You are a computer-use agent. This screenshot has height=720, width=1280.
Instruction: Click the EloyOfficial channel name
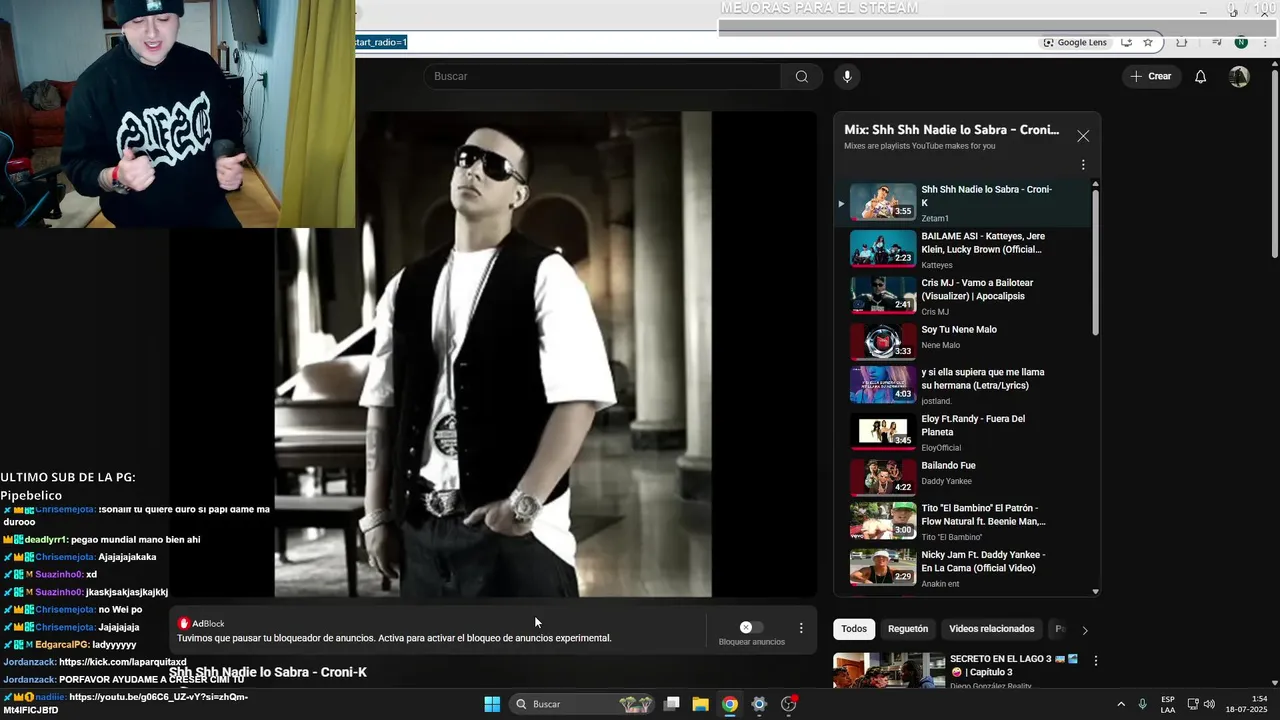941,448
